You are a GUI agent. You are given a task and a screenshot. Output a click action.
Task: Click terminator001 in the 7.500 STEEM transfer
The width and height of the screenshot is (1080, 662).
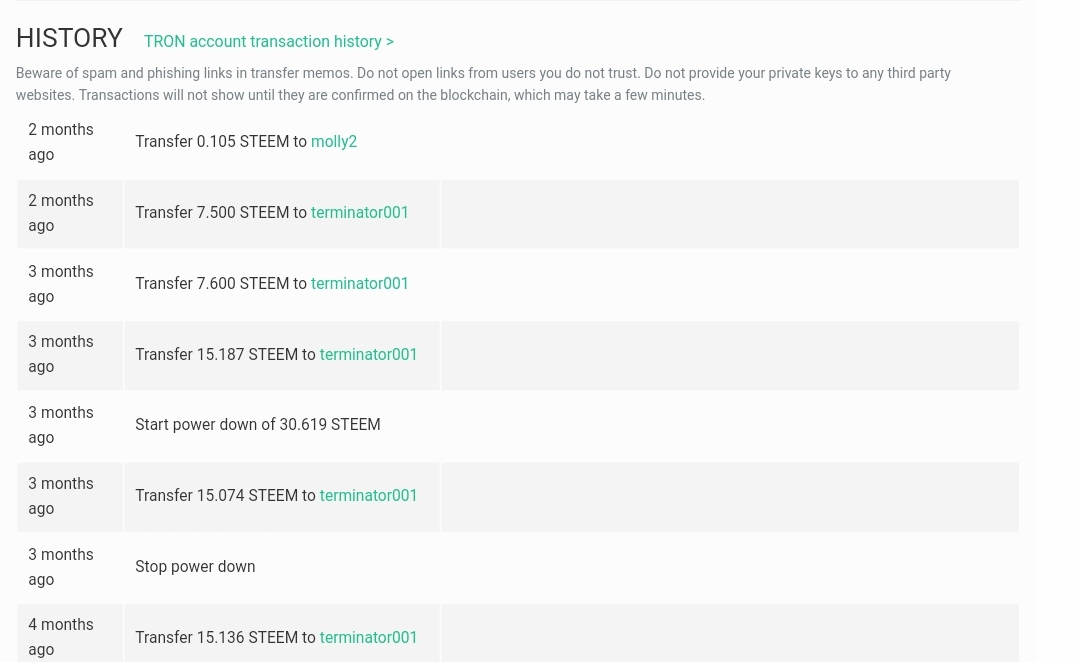click(x=359, y=213)
